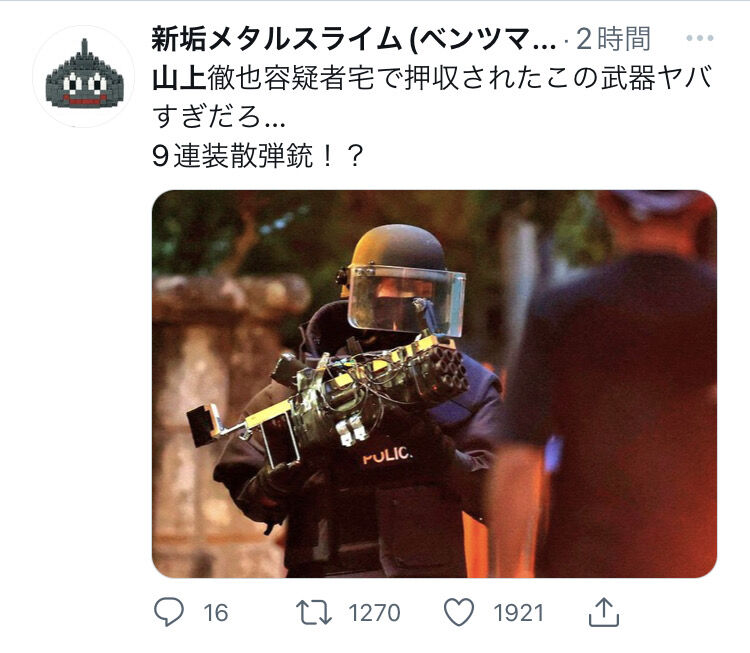Open the author display name 新垢メタルスライム
Viewport: 750px width, 653px height.
(x=353, y=39)
